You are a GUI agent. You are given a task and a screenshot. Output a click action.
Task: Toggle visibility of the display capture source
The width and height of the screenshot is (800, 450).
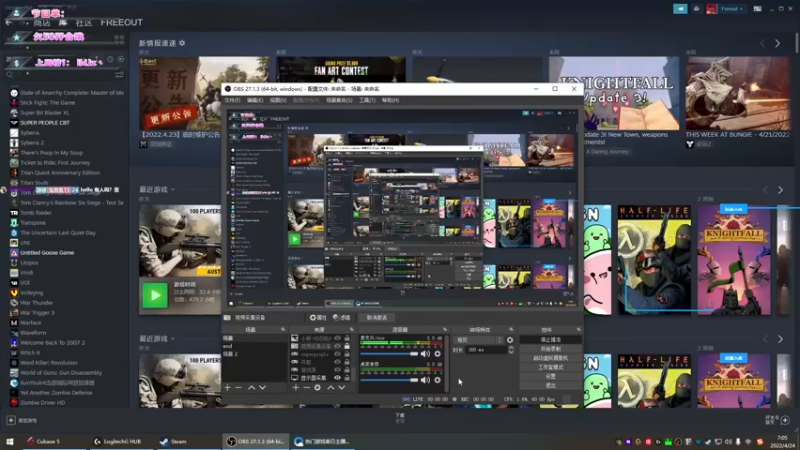coord(337,378)
